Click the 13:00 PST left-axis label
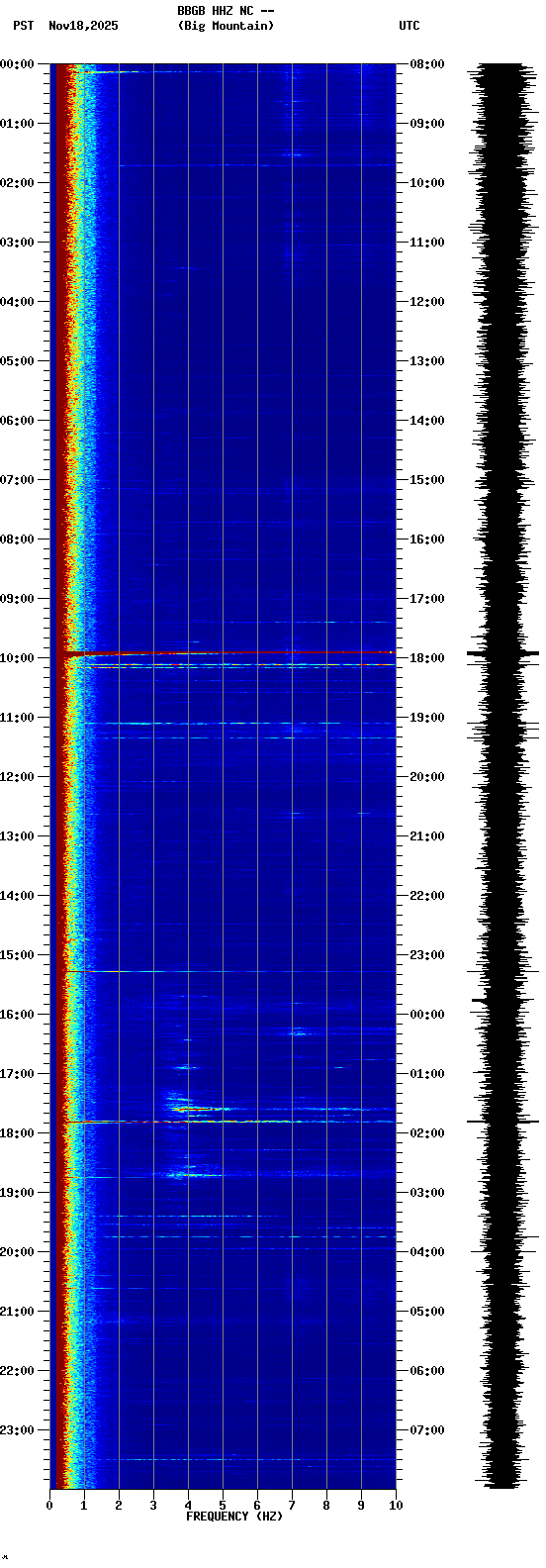This screenshot has height=1568, width=546. click(17, 836)
